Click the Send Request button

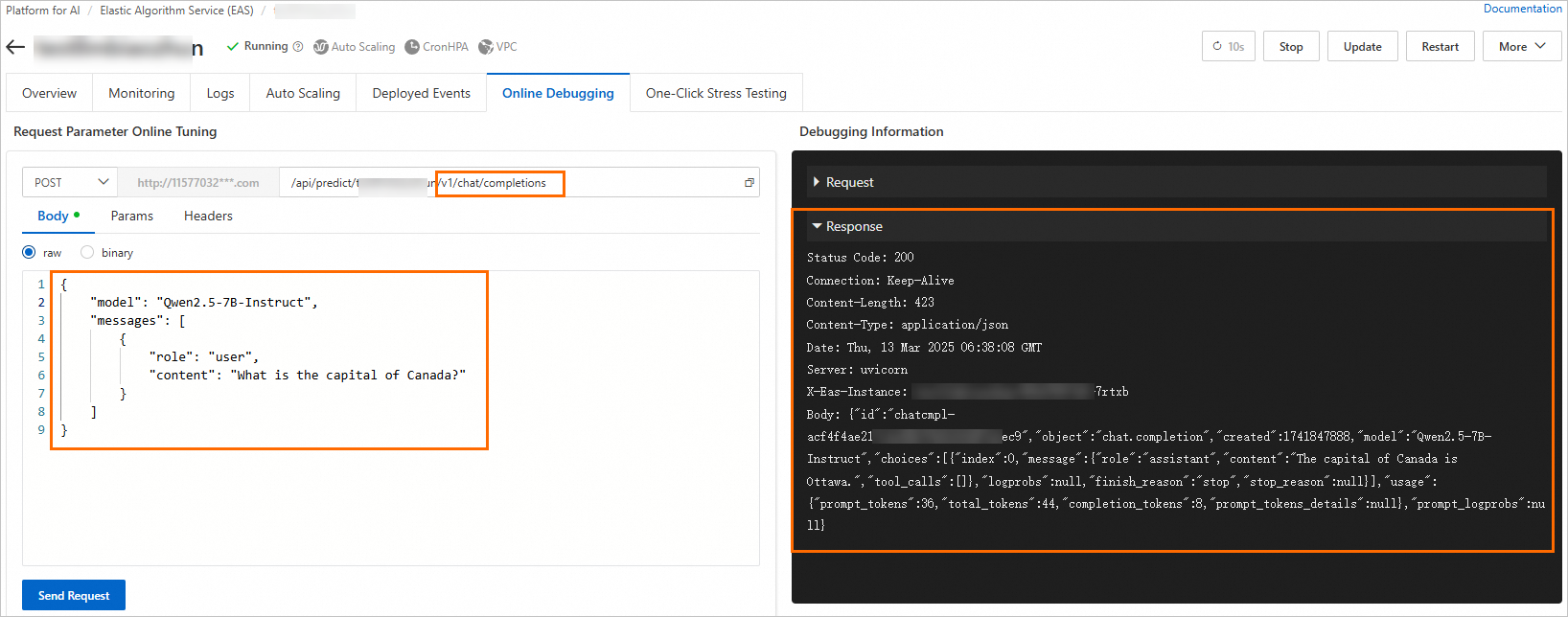[74, 596]
